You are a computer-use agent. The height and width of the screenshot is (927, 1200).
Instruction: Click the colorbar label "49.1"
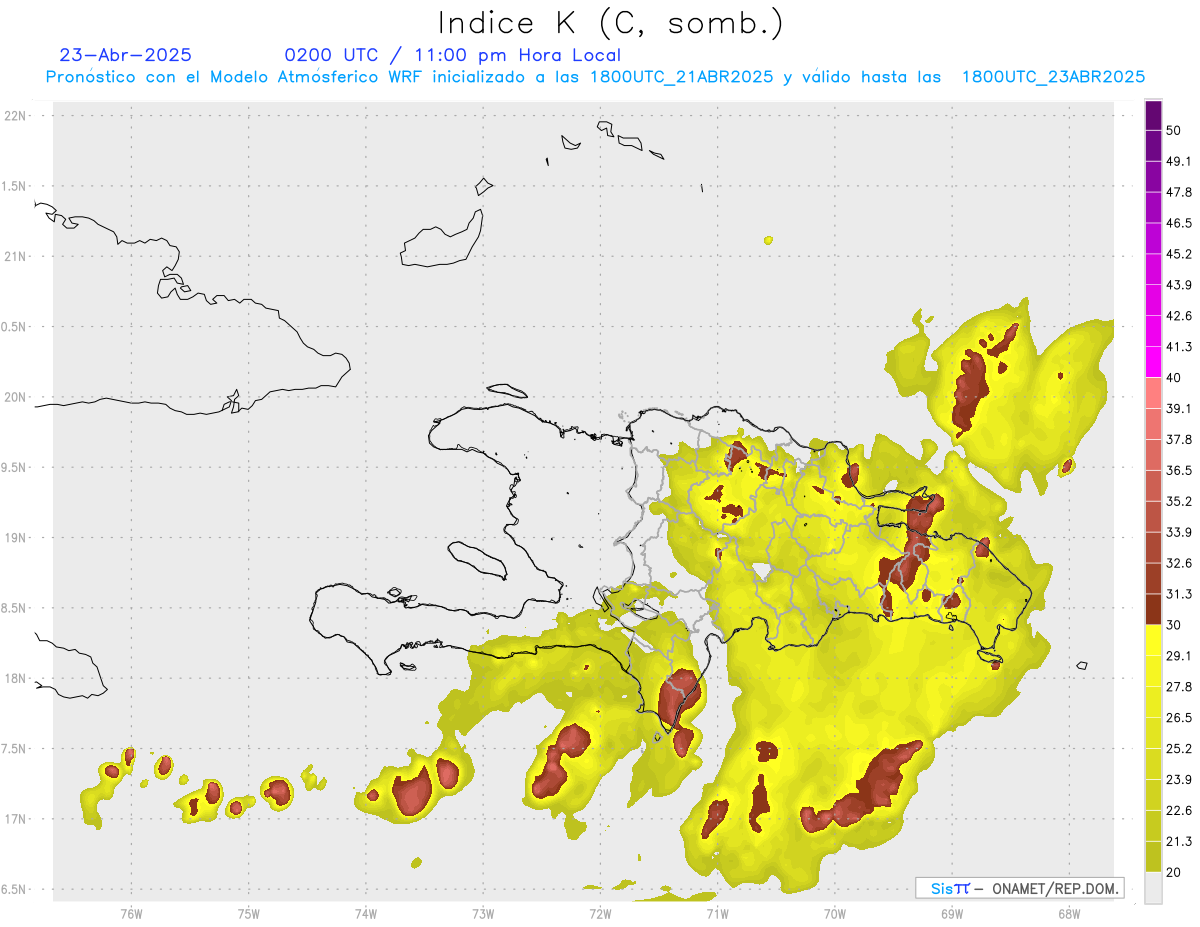[1179, 161]
